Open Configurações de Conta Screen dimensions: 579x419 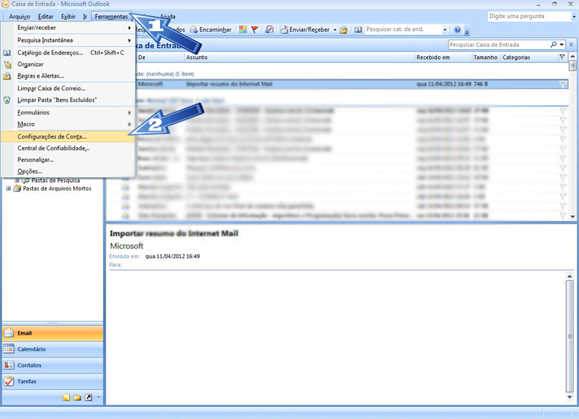[x=68, y=137]
